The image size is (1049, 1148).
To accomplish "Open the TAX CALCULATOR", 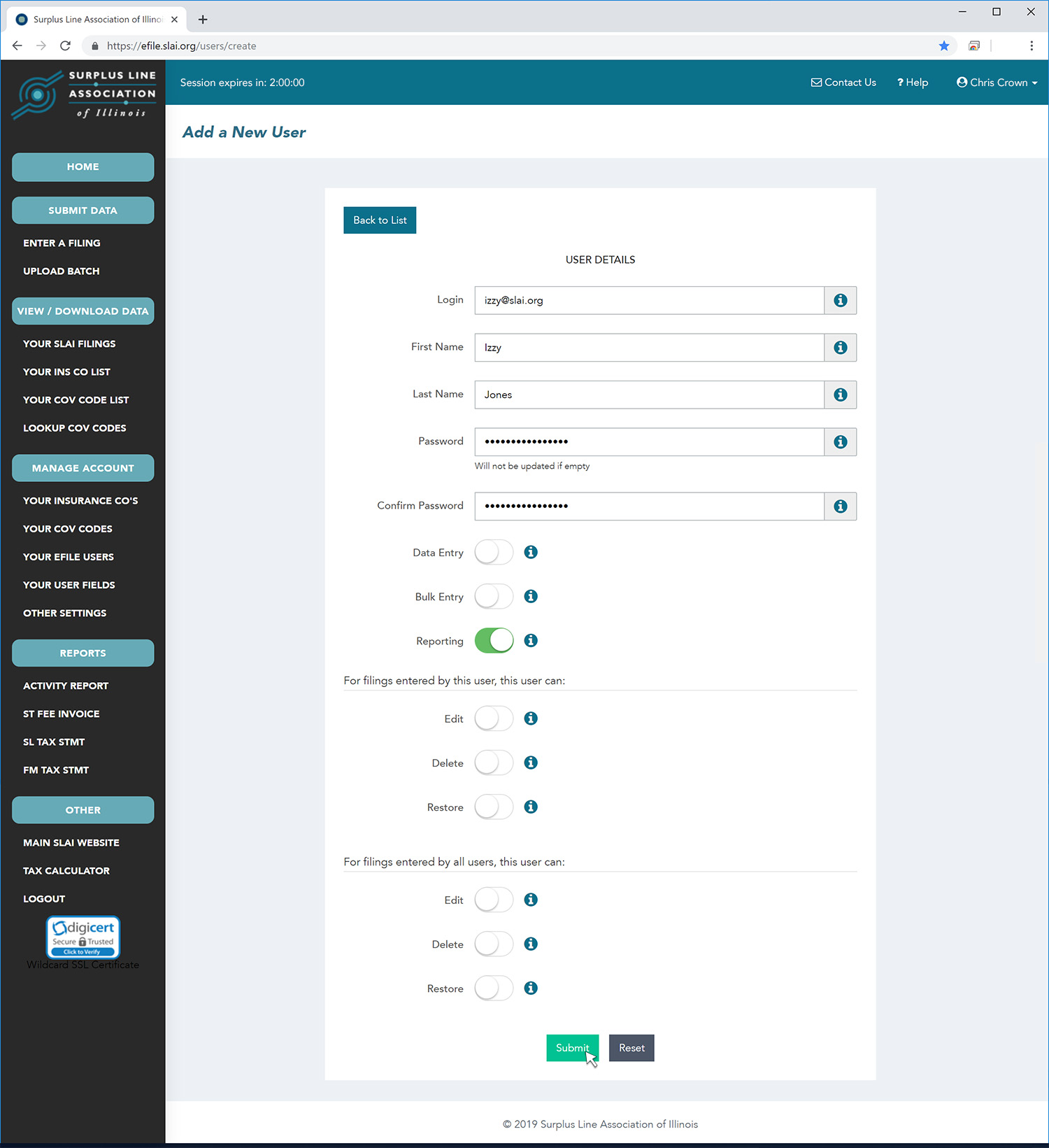I will tap(66, 871).
